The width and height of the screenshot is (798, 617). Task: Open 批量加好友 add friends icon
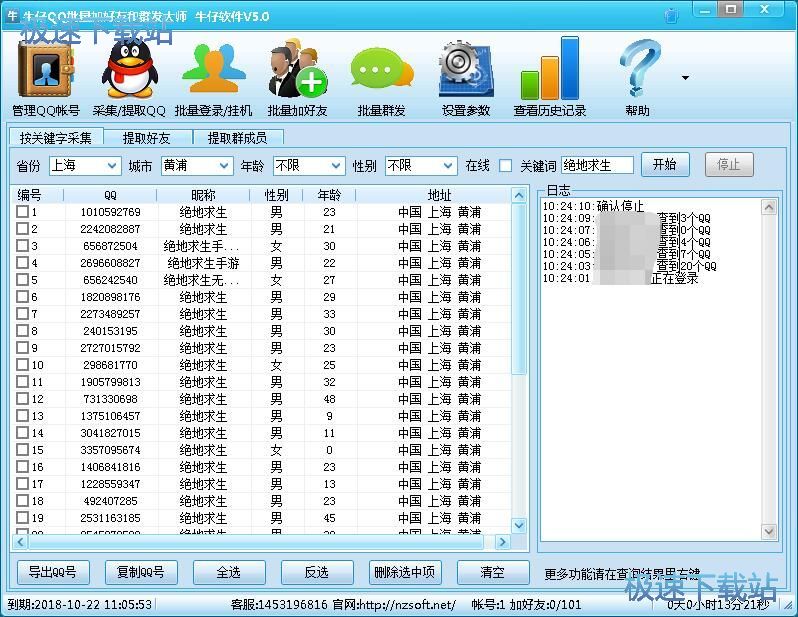(x=297, y=69)
